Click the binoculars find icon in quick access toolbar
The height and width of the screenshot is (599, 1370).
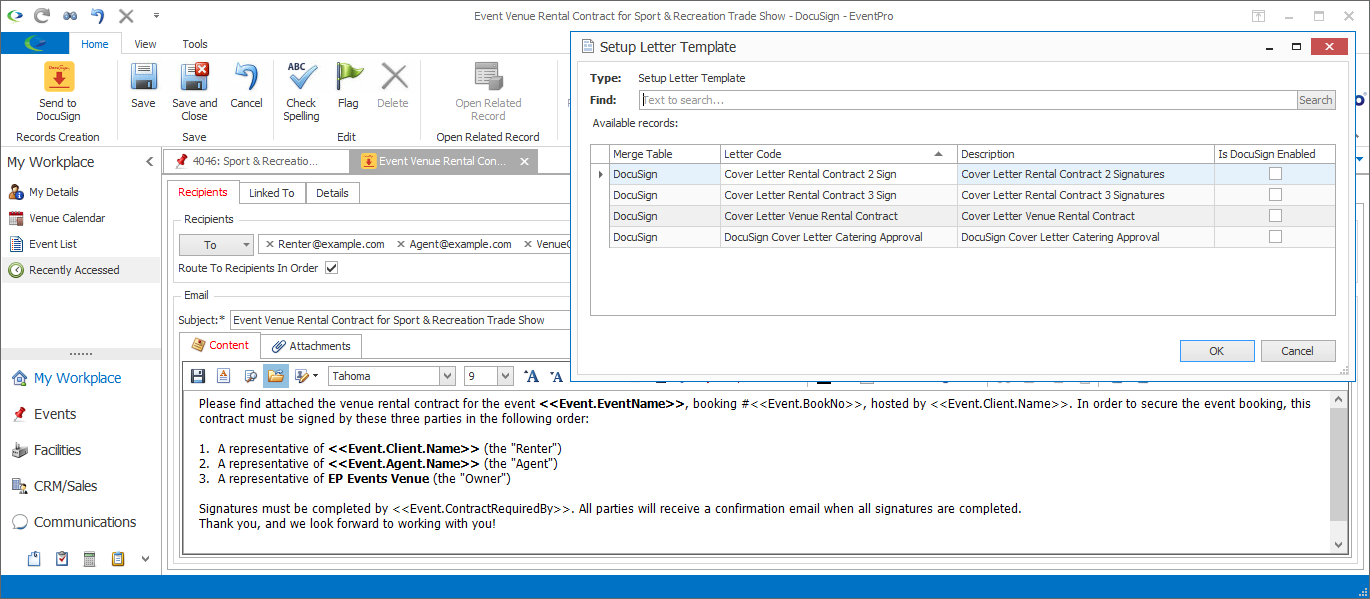pos(70,16)
